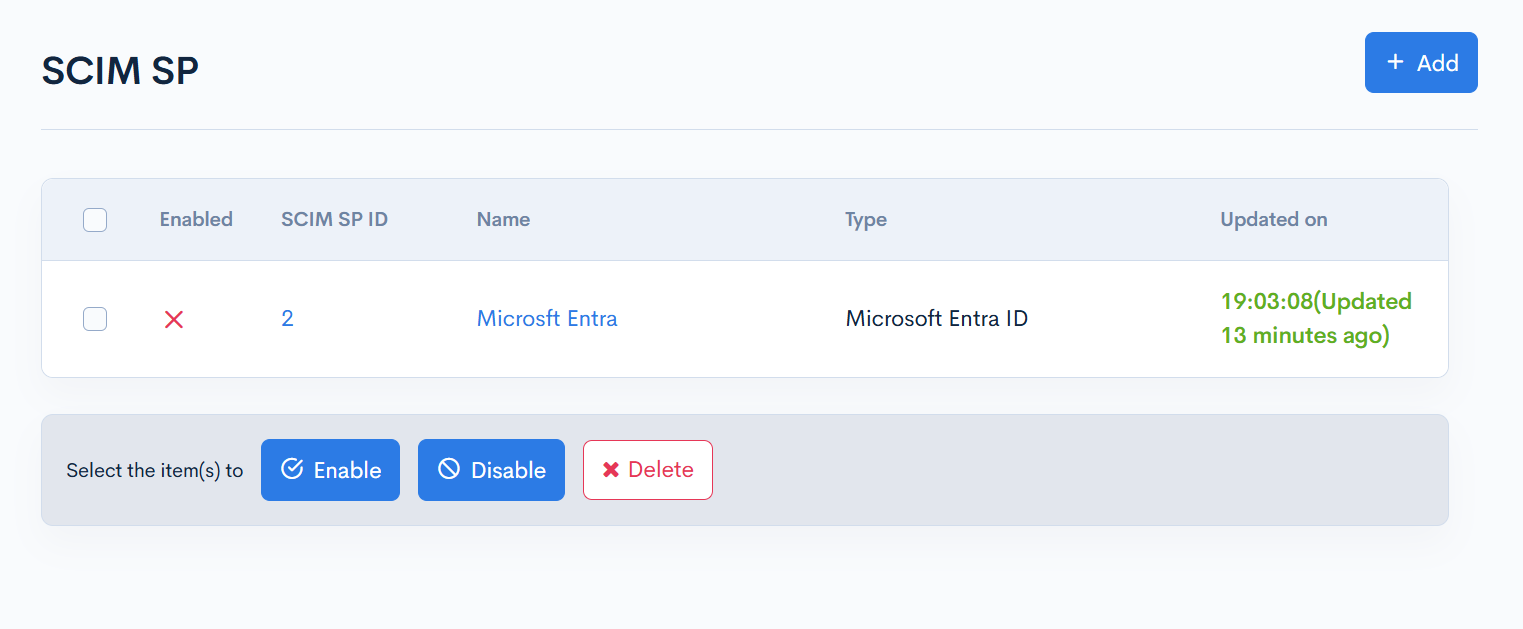The width and height of the screenshot is (1523, 629).
Task: Click the prohibited circle icon on Disable
Action: (449, 469)
